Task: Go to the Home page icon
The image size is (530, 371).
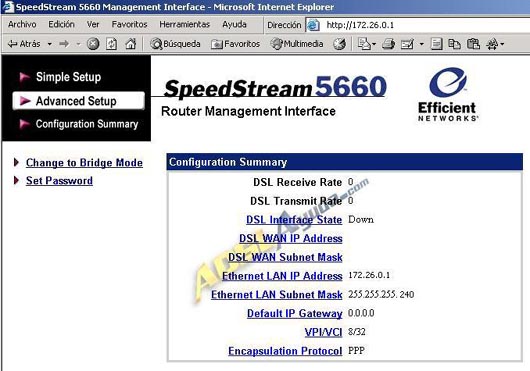Action: 130,44
